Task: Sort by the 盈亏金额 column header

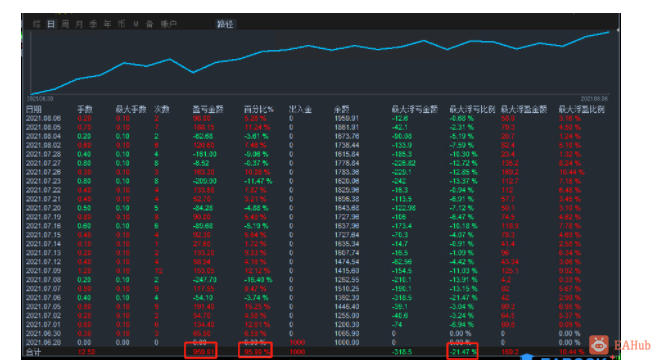Action: [x=208, y=109]
